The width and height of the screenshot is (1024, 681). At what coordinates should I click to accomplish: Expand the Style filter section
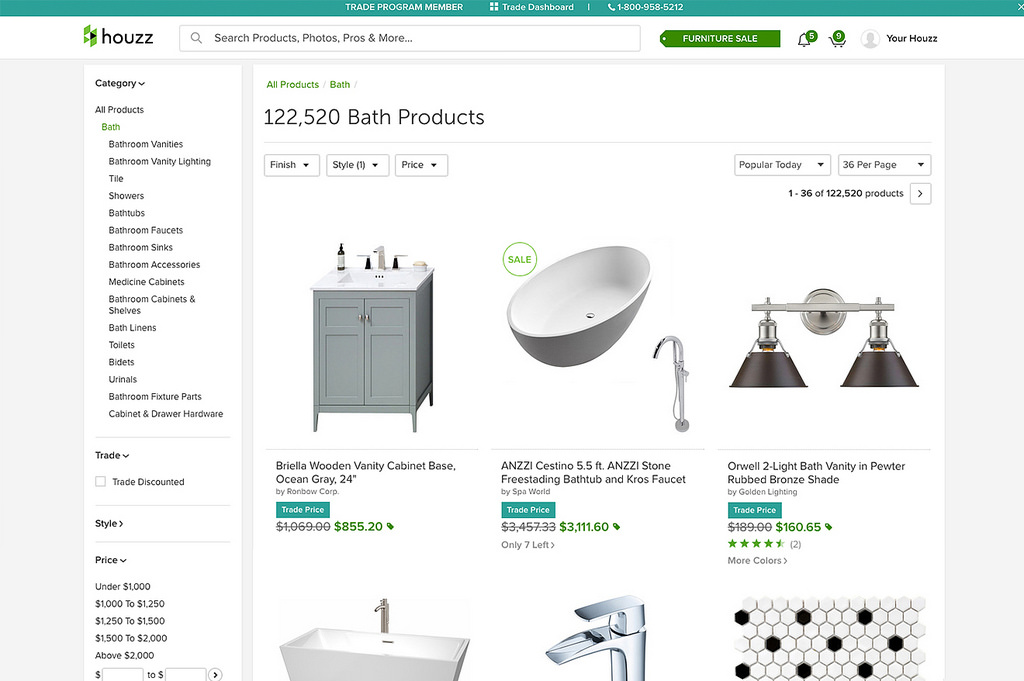(109, 524)
